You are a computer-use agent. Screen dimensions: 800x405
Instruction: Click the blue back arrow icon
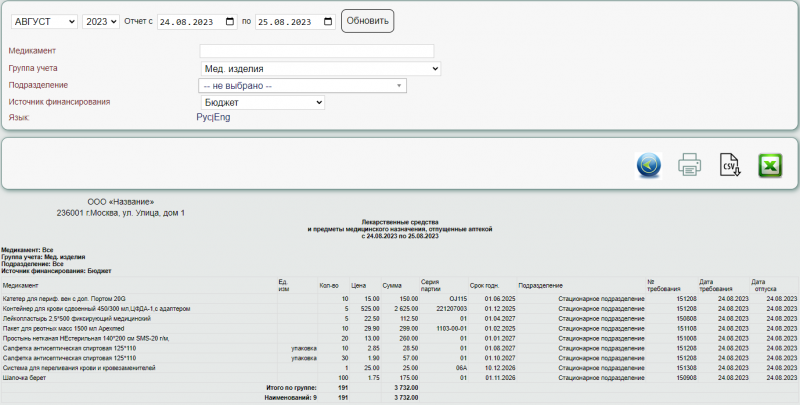(648, 165)
